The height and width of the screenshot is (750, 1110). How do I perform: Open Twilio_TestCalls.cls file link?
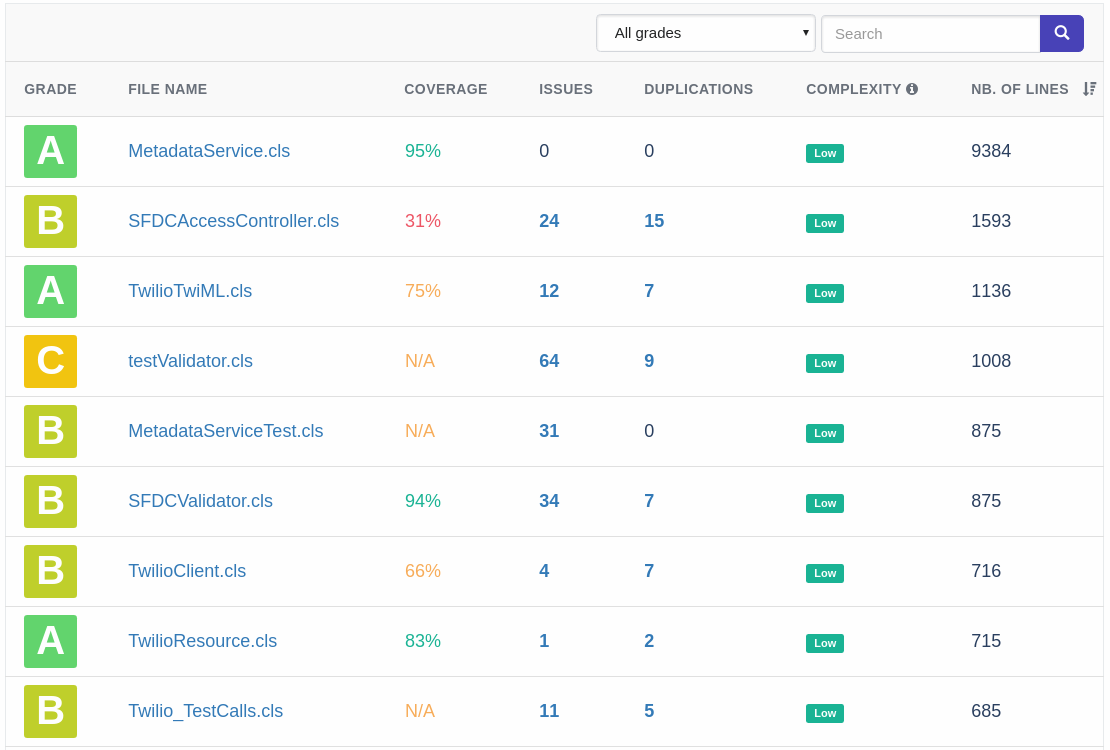205,711
